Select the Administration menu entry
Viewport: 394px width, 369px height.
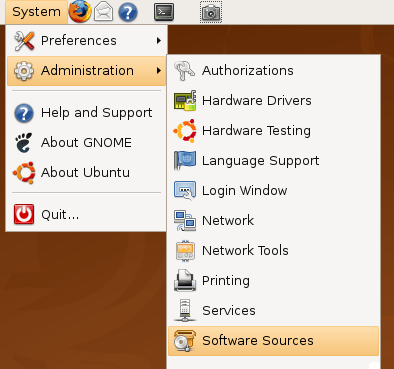tap(86, 71)
